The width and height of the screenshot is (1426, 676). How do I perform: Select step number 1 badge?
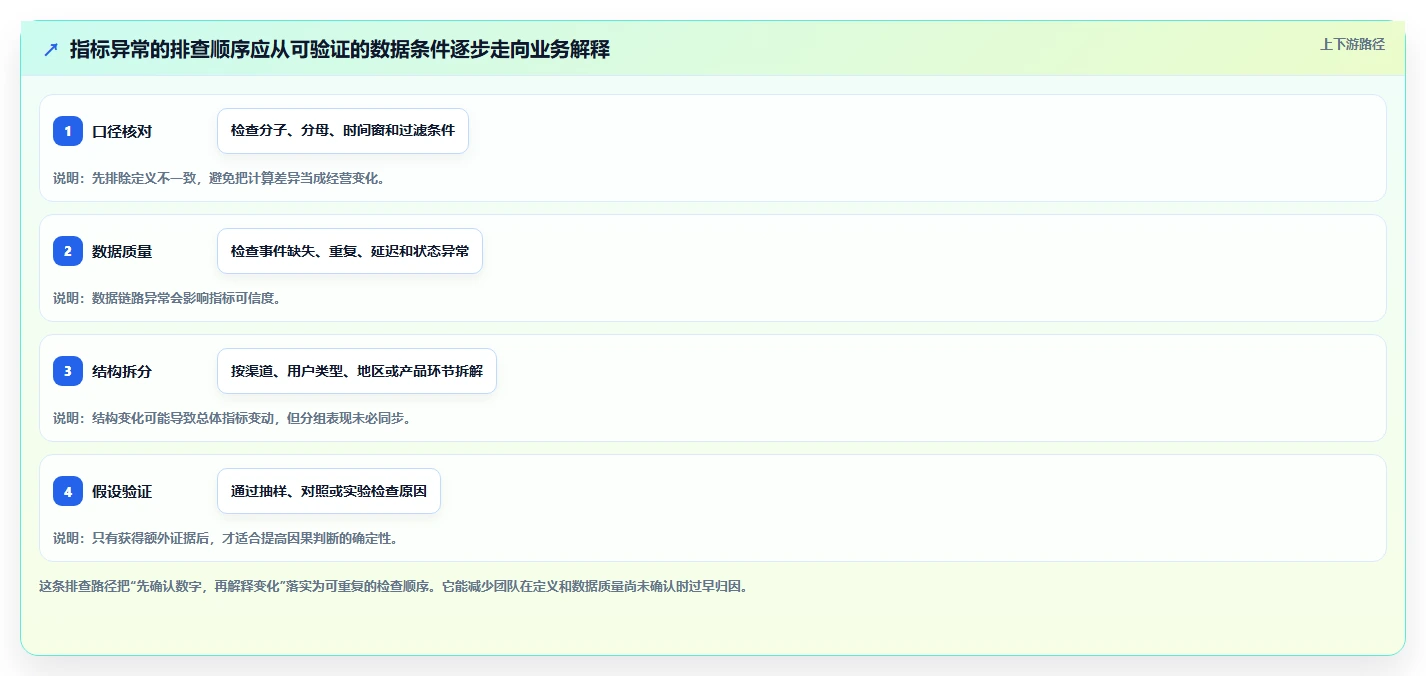click(68, 131)
